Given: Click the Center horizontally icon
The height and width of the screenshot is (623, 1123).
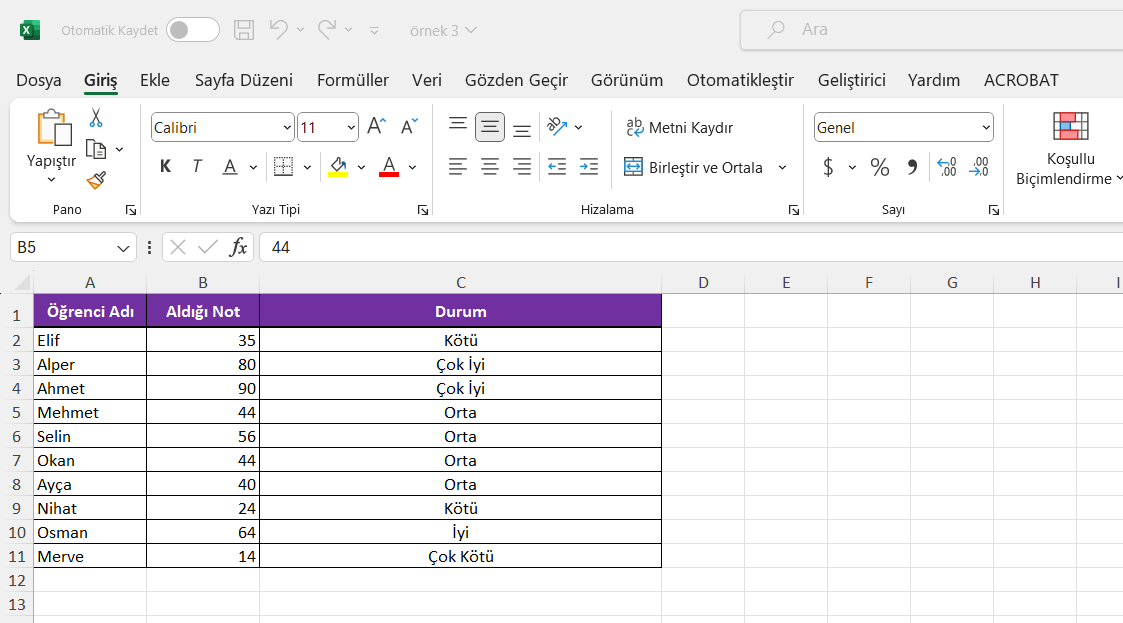Looking at the screenshot, I should point(490,167).
